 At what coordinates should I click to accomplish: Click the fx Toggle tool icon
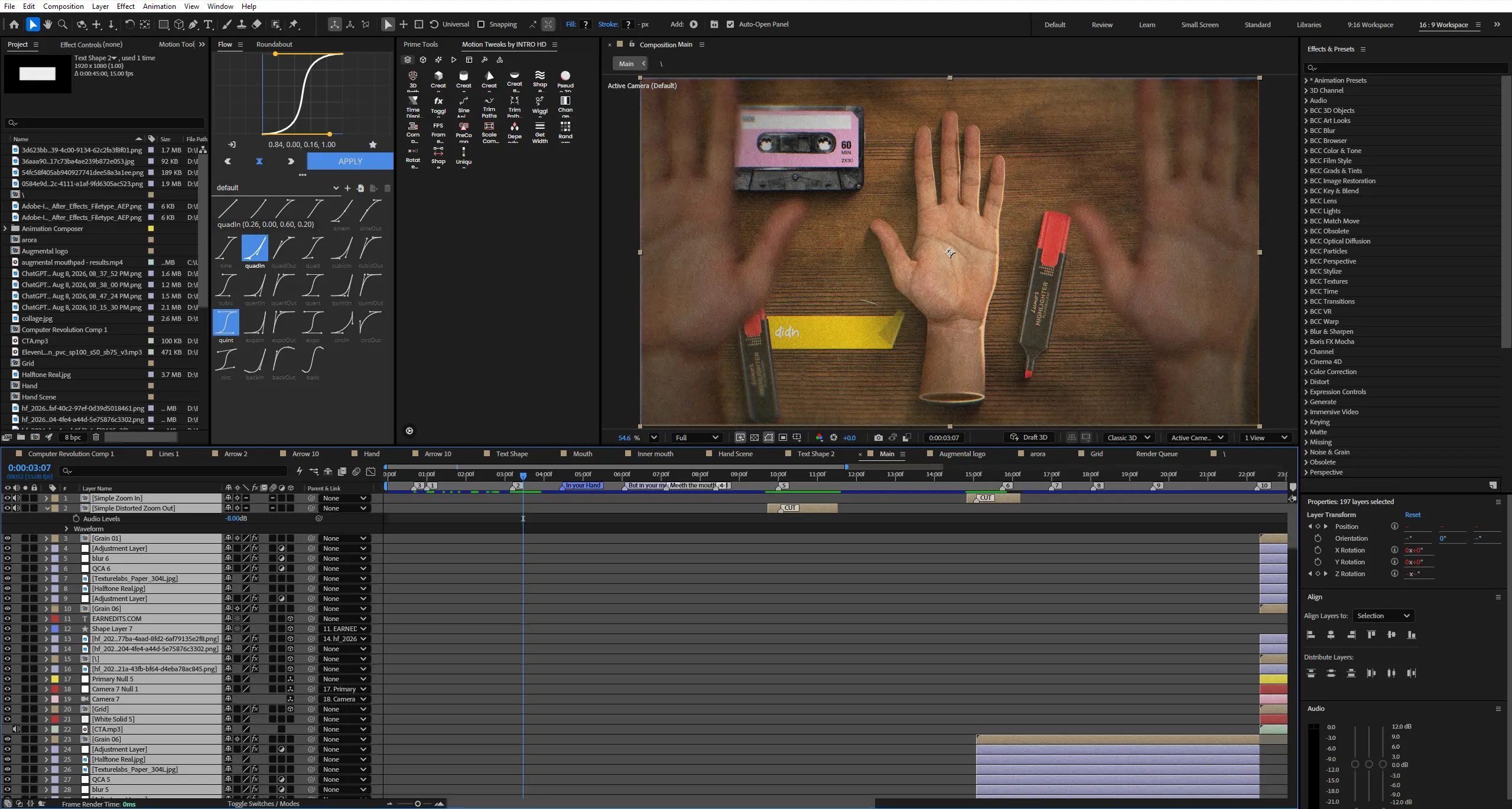pos(438,105)
